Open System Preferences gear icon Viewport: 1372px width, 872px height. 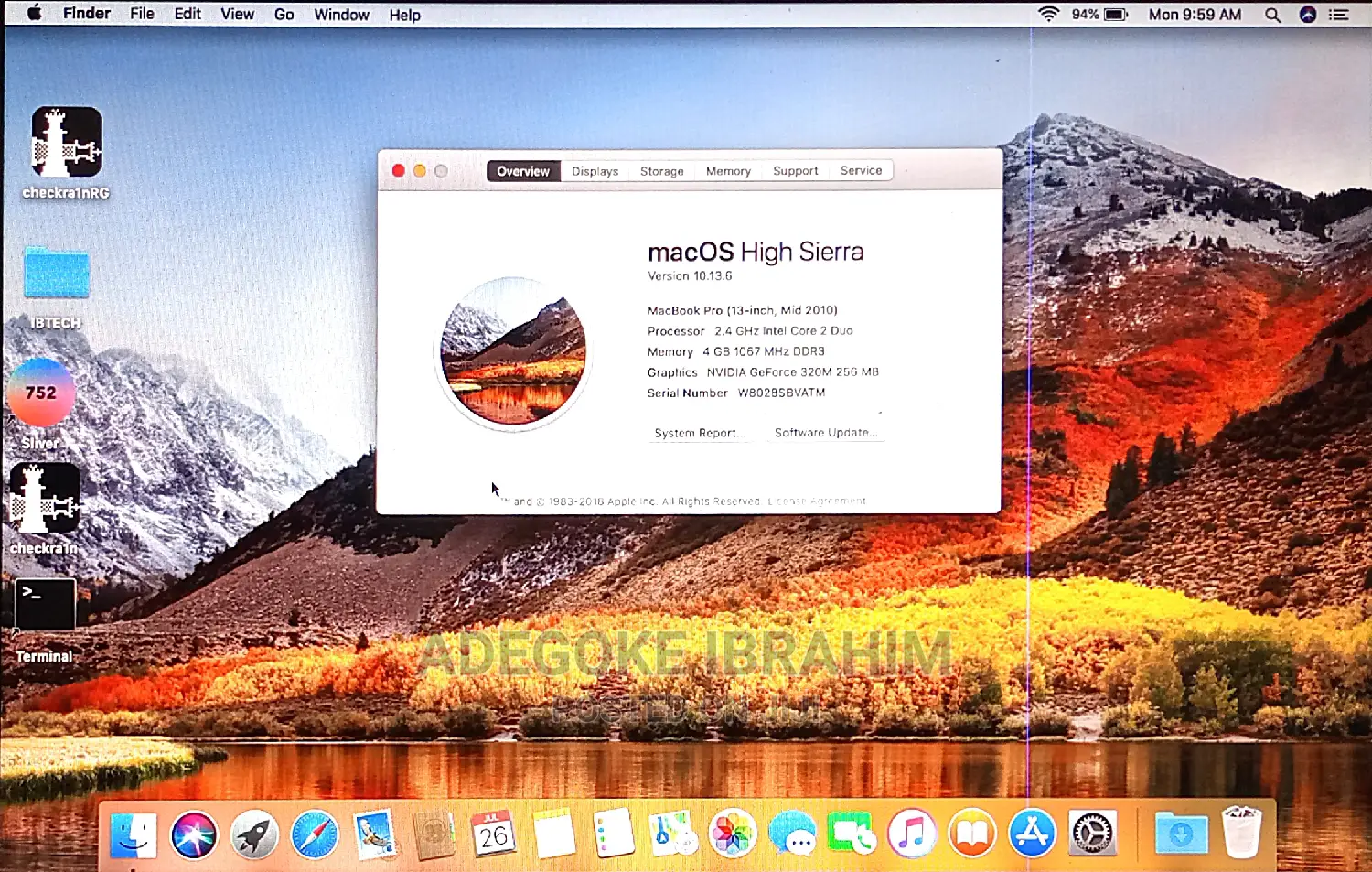coord(1092,834)
